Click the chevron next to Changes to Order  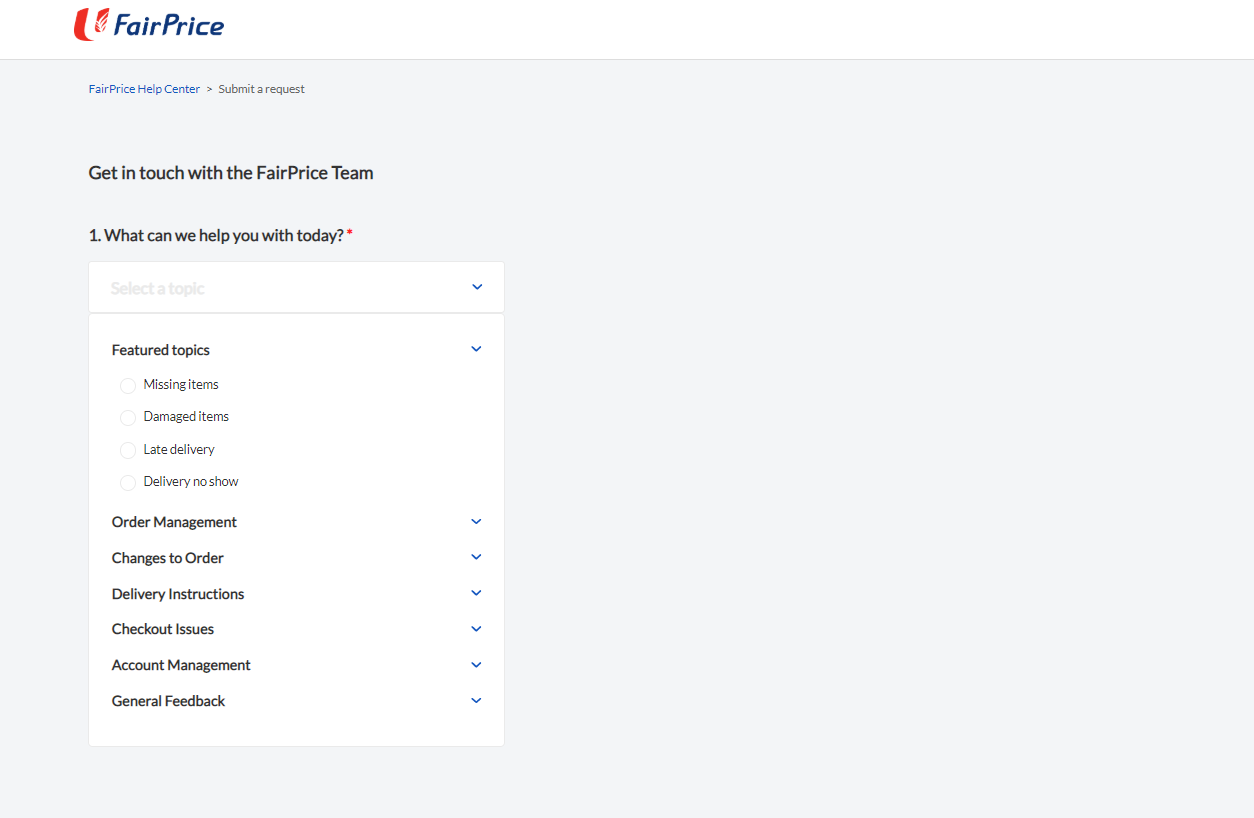[x=476, y=557]
